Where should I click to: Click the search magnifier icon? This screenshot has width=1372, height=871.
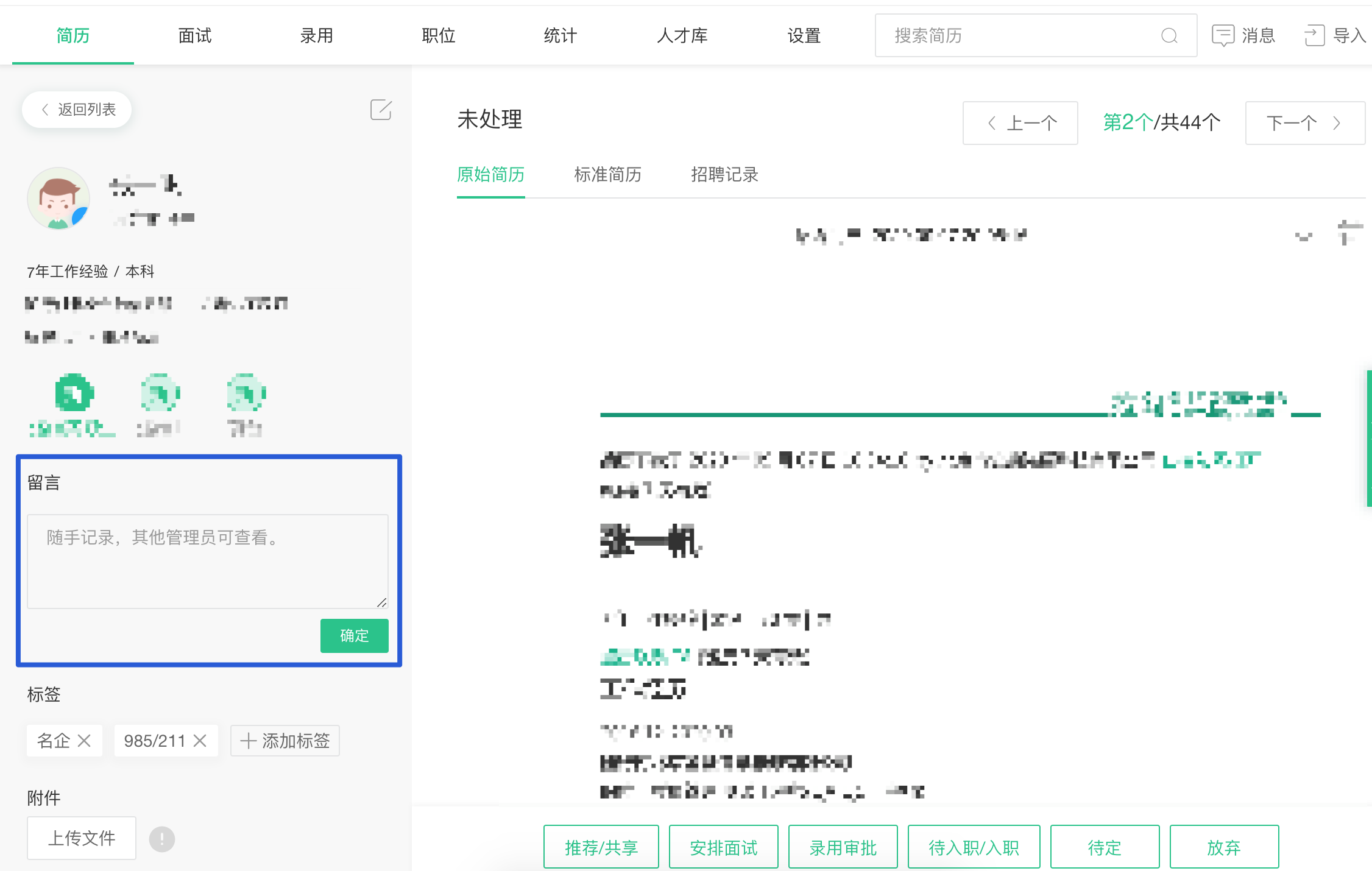pos(1169,36)
